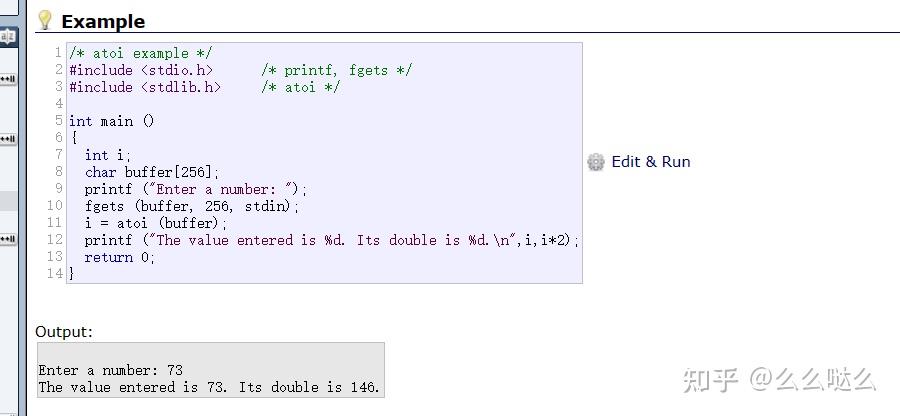Click the fgets (buffer, 256, stdin) line

click(x=192, y=206)
